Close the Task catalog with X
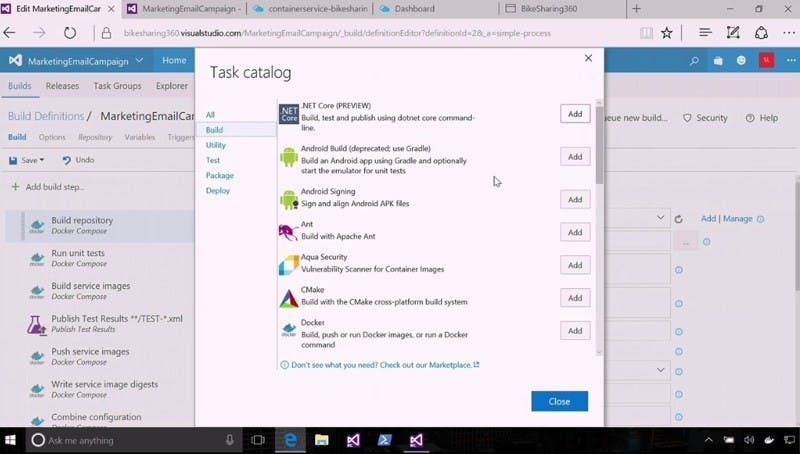 click(588, 58)
